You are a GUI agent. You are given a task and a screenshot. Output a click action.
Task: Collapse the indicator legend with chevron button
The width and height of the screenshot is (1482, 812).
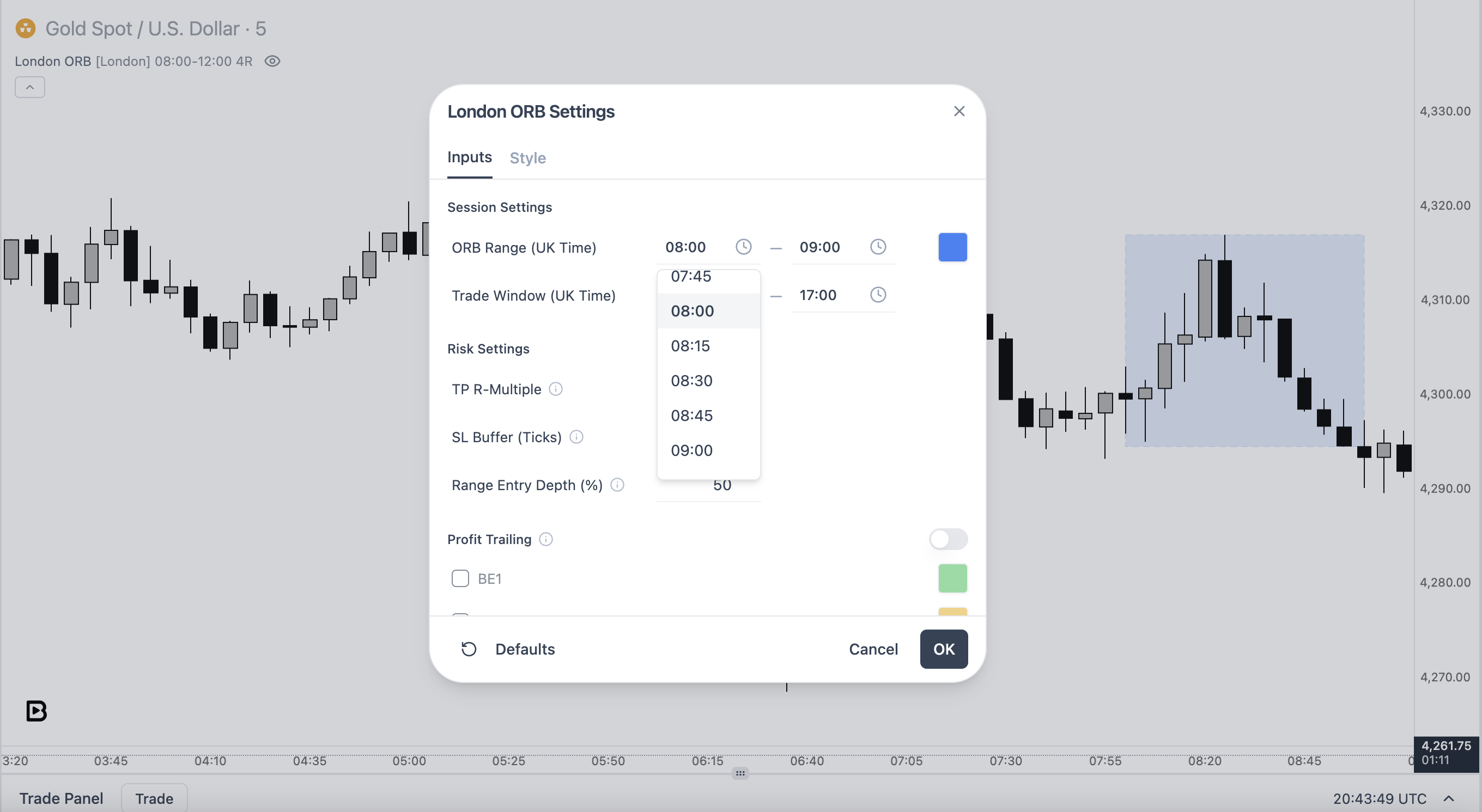[30, 88]
